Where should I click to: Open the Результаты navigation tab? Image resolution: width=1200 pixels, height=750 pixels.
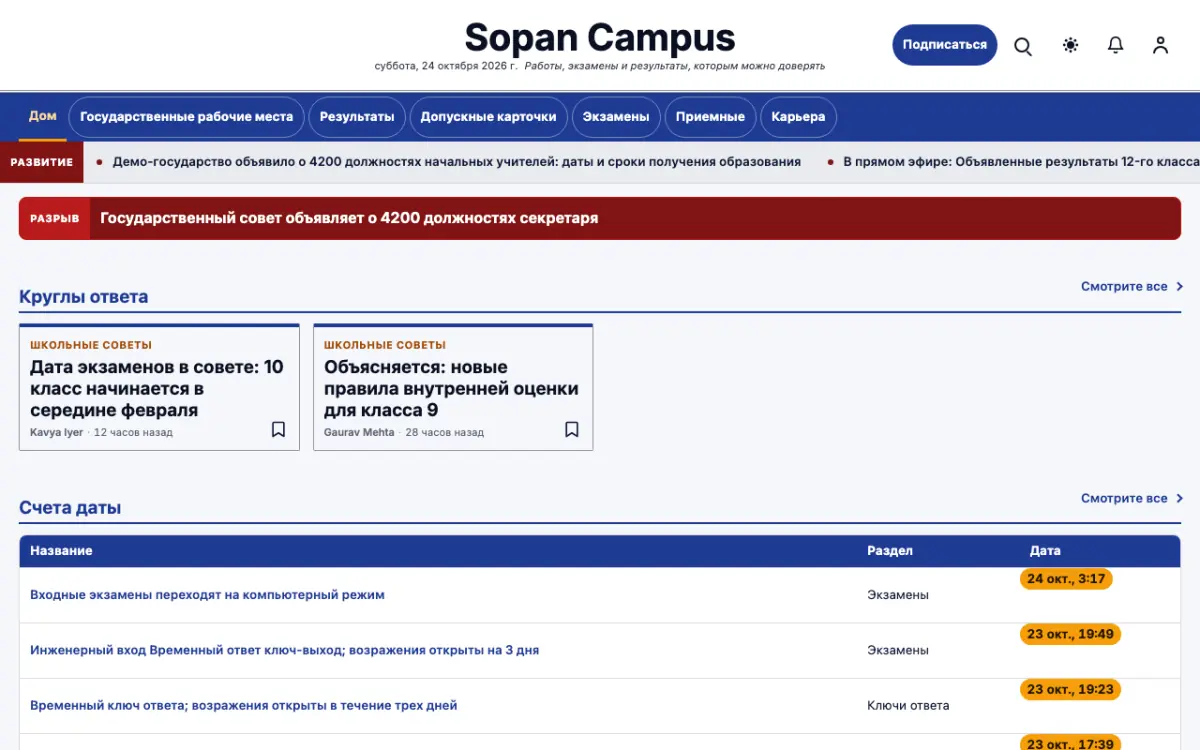357,117
